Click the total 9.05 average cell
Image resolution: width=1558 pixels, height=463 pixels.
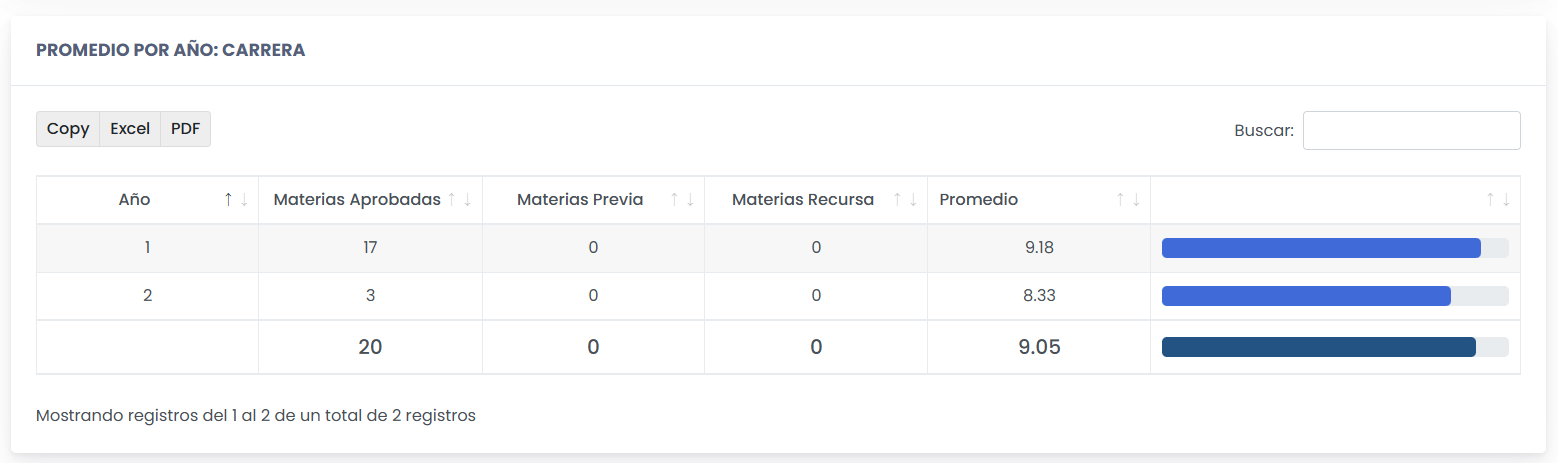point(1039,347)
